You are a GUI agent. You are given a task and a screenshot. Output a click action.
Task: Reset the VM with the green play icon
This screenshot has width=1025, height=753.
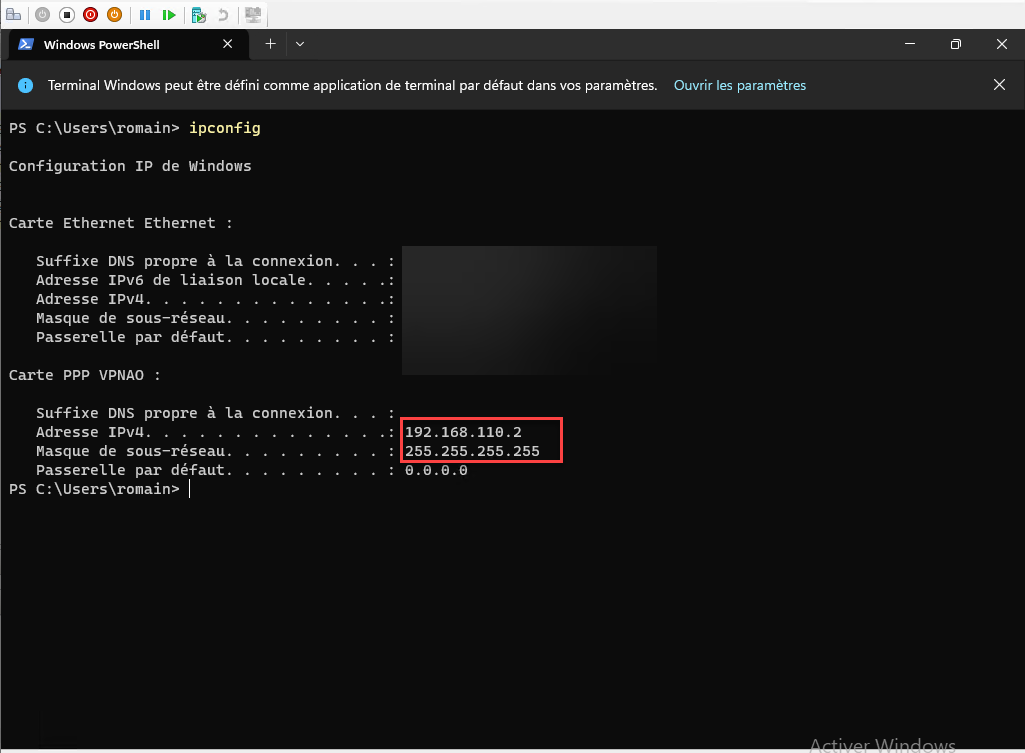click(169, 15)
